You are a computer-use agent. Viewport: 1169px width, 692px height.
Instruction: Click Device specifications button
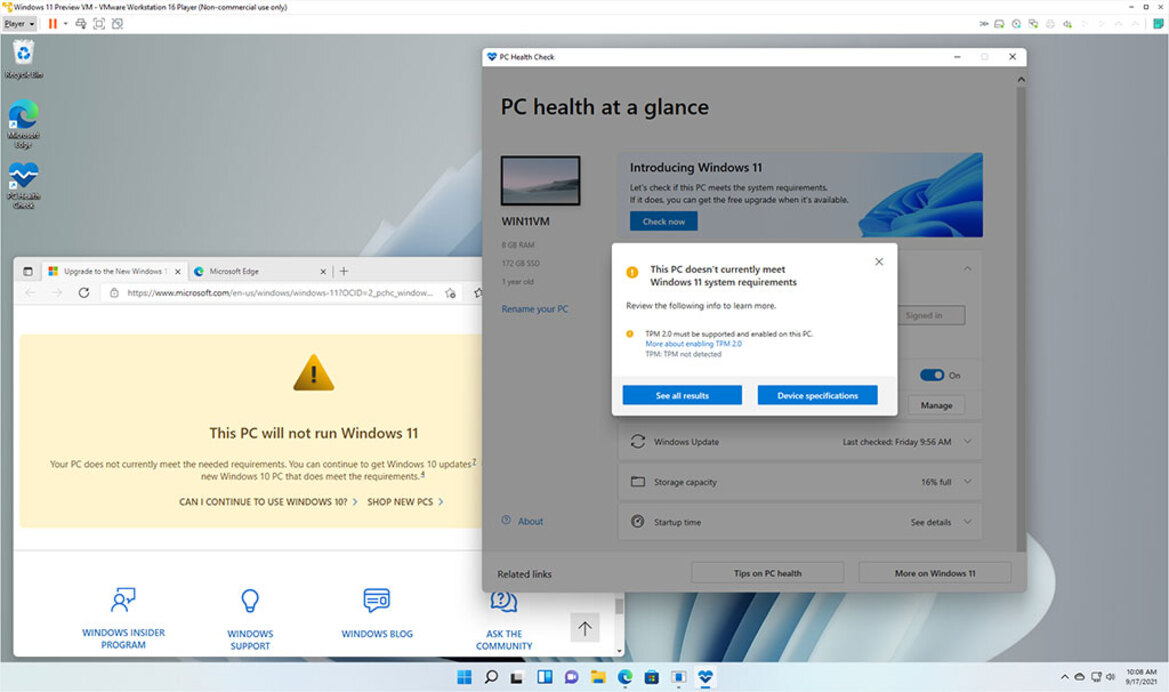tap(817, 395)
